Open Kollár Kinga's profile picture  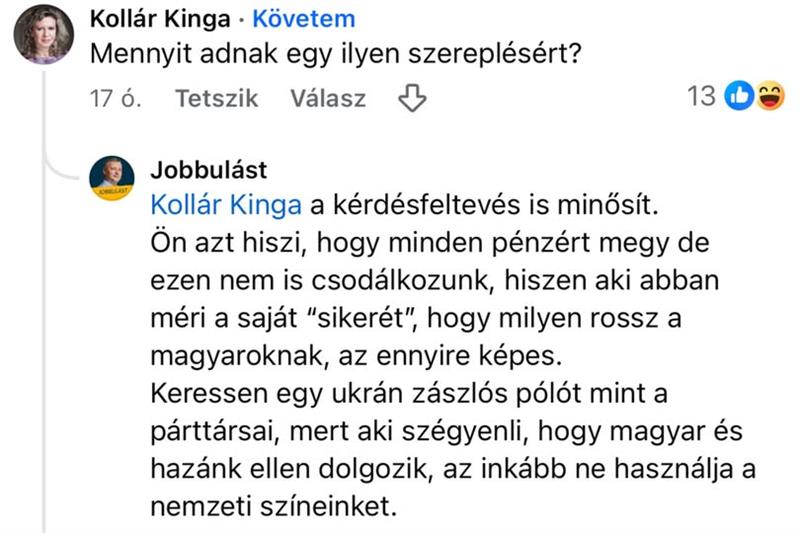coord(43,35)
